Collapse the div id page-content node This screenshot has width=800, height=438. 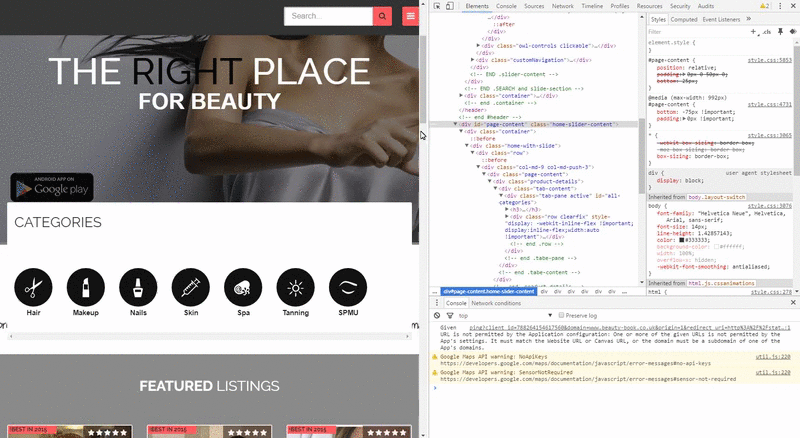(456, 124)
